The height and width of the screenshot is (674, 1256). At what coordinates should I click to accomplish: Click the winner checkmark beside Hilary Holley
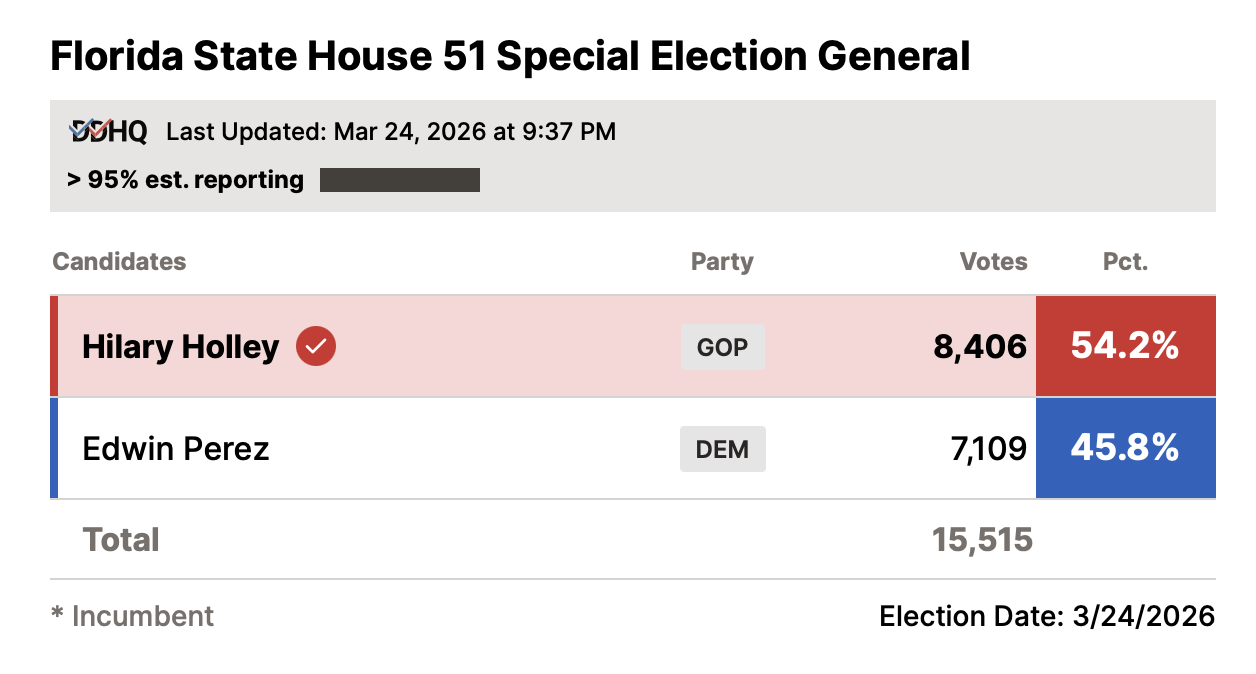coord(316,347)
